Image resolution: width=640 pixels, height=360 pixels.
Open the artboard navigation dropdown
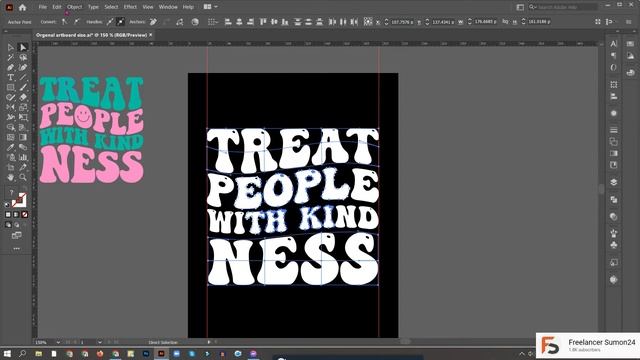pos(100,342)
